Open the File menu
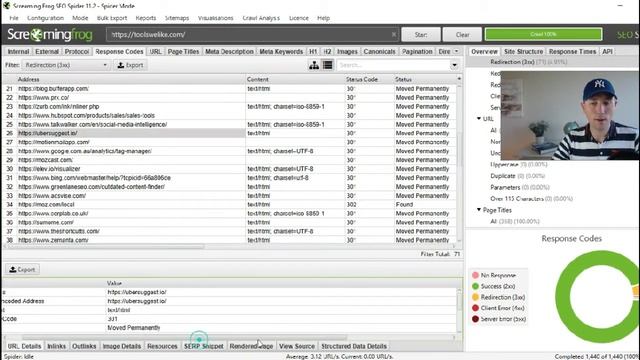 [x=14, y=18]
